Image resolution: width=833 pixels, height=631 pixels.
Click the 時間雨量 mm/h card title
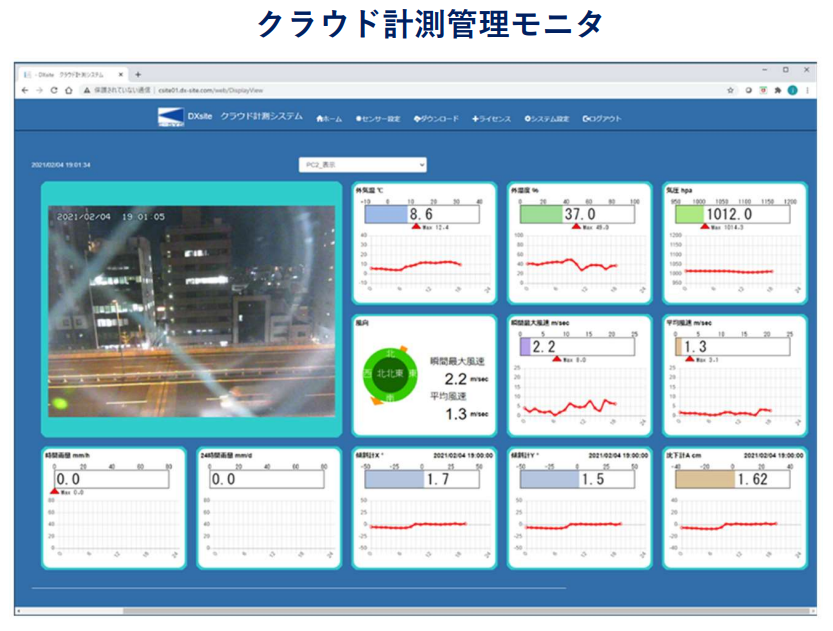pyautogui.click(x=67, y=455)
